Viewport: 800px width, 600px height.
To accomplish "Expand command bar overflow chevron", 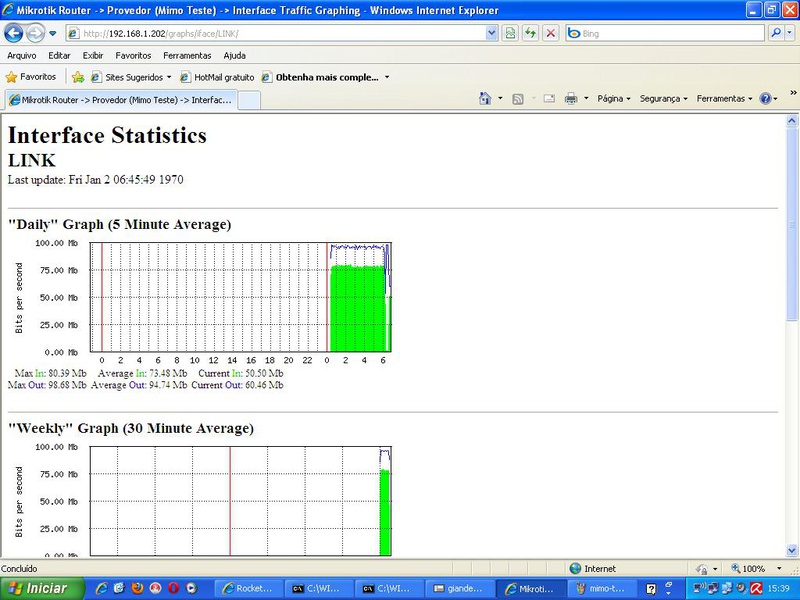I will click(793, 92).
